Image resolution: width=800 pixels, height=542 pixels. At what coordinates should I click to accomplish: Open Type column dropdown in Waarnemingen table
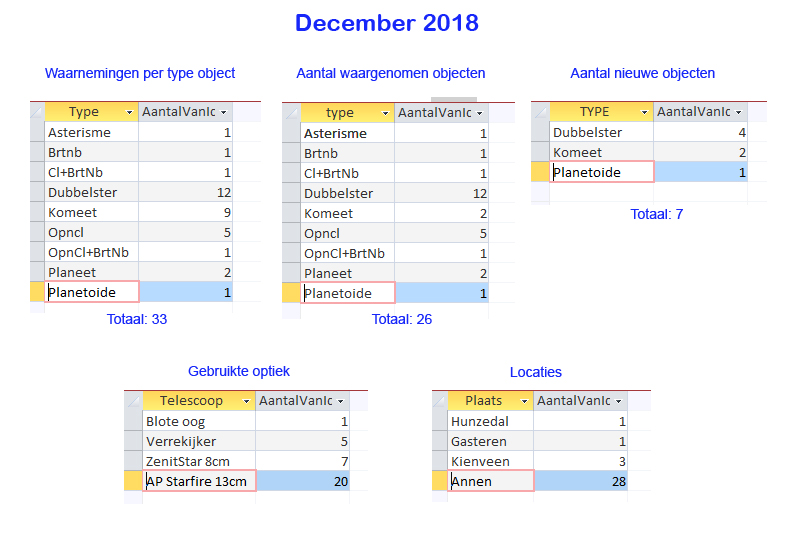(130, 112)
